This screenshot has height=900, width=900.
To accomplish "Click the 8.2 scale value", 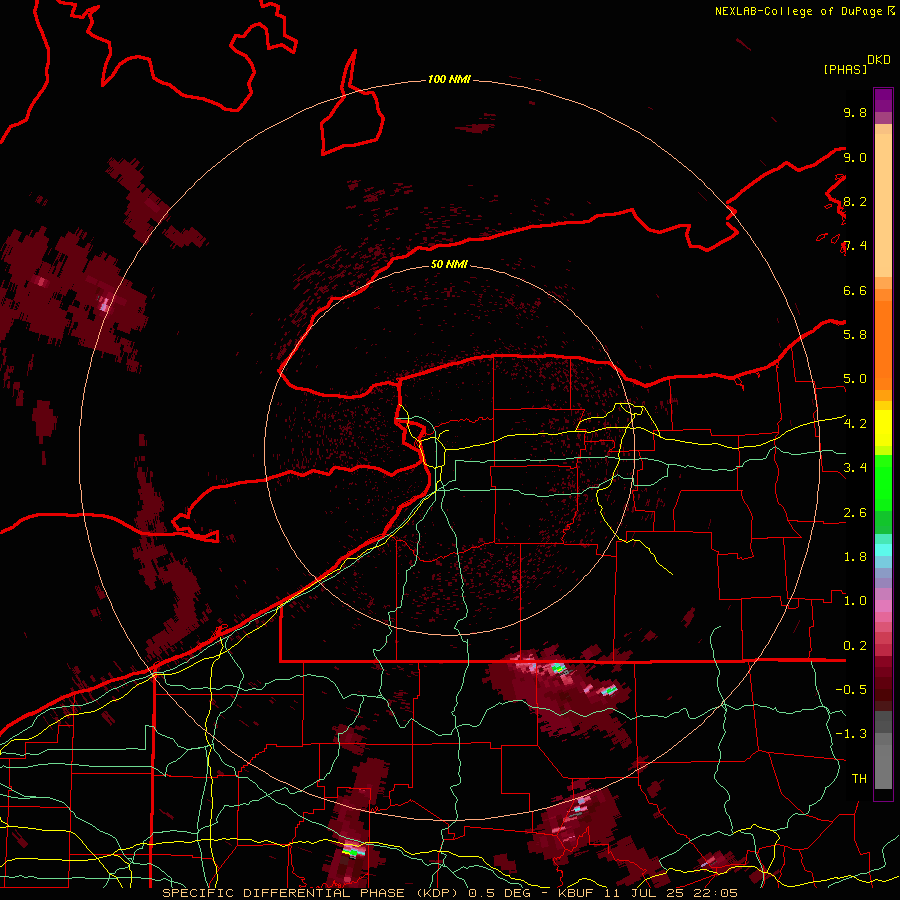I will coord(855,201).
